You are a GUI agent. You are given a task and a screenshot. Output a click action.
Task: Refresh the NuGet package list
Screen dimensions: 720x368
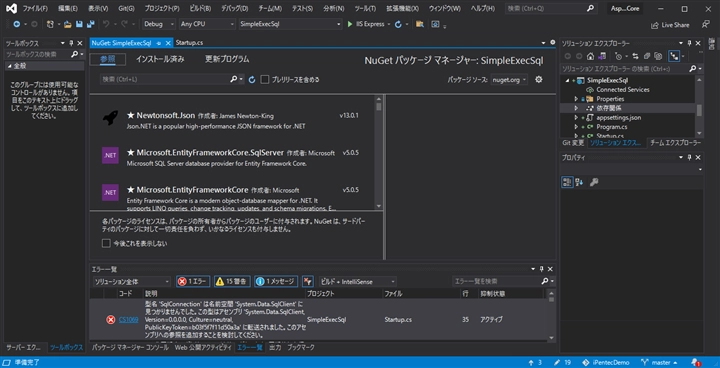[x=252, y=79]
